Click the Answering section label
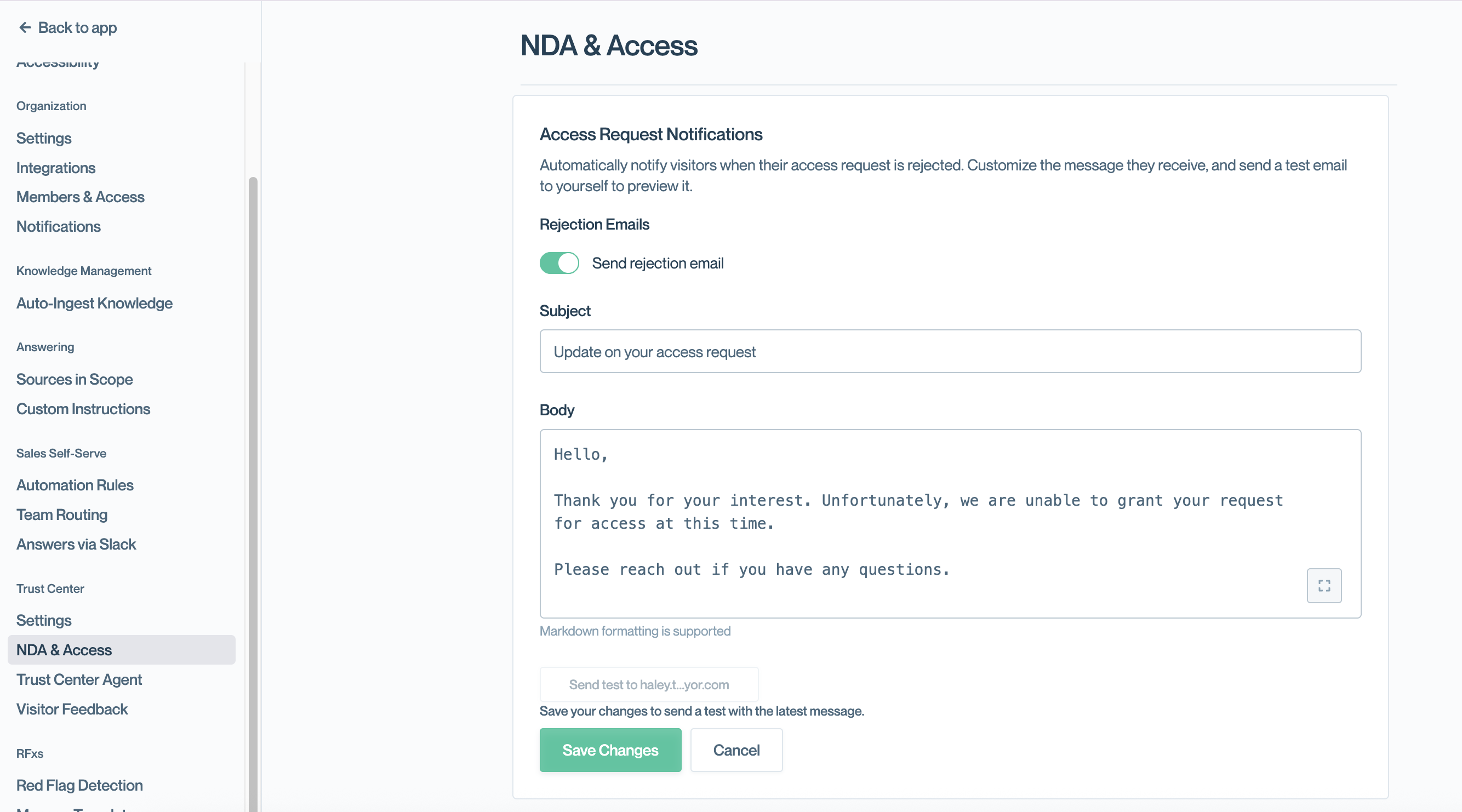The image size is (1462, 812). pos(45,347)
